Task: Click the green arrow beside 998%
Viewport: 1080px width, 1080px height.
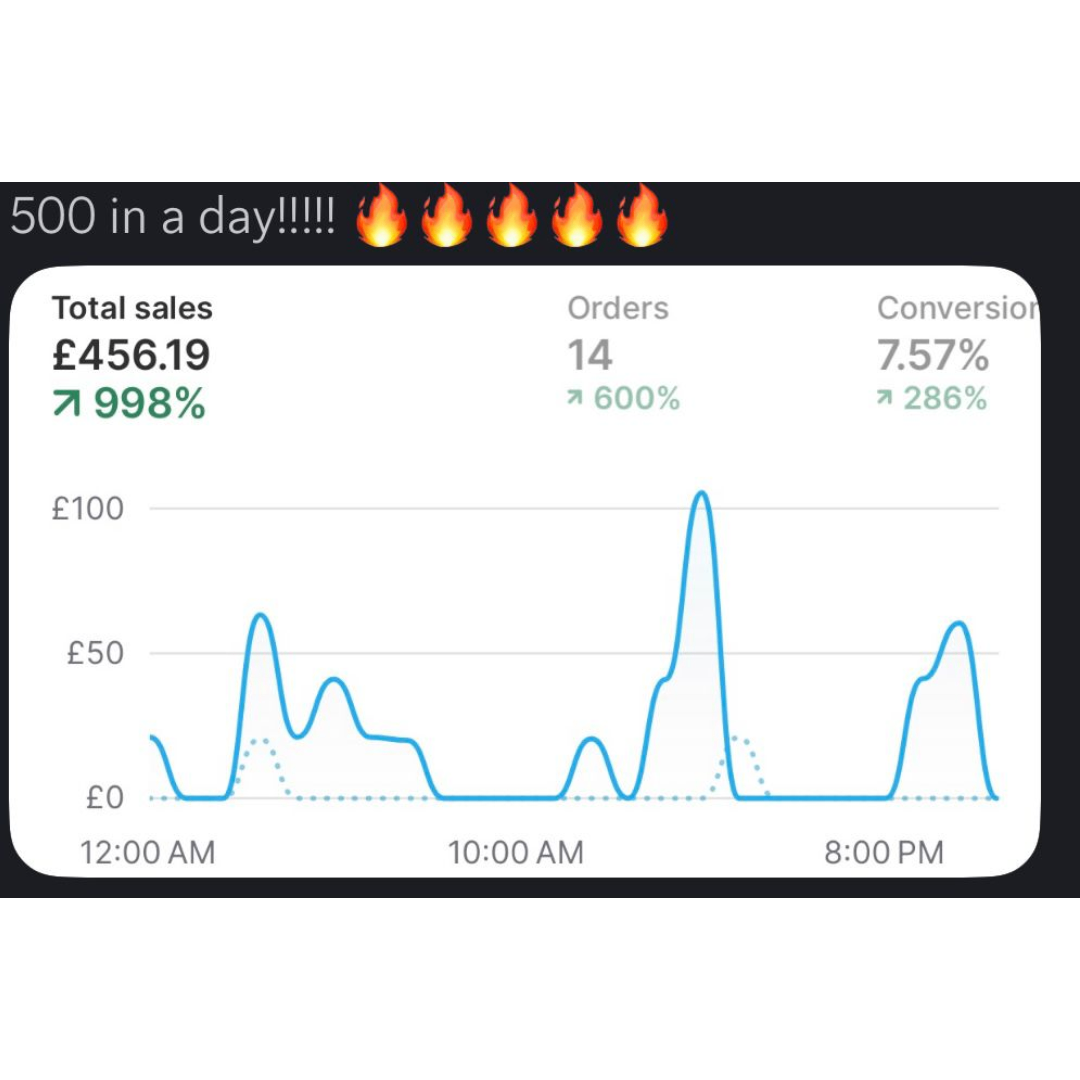Action: pos(69,403)
